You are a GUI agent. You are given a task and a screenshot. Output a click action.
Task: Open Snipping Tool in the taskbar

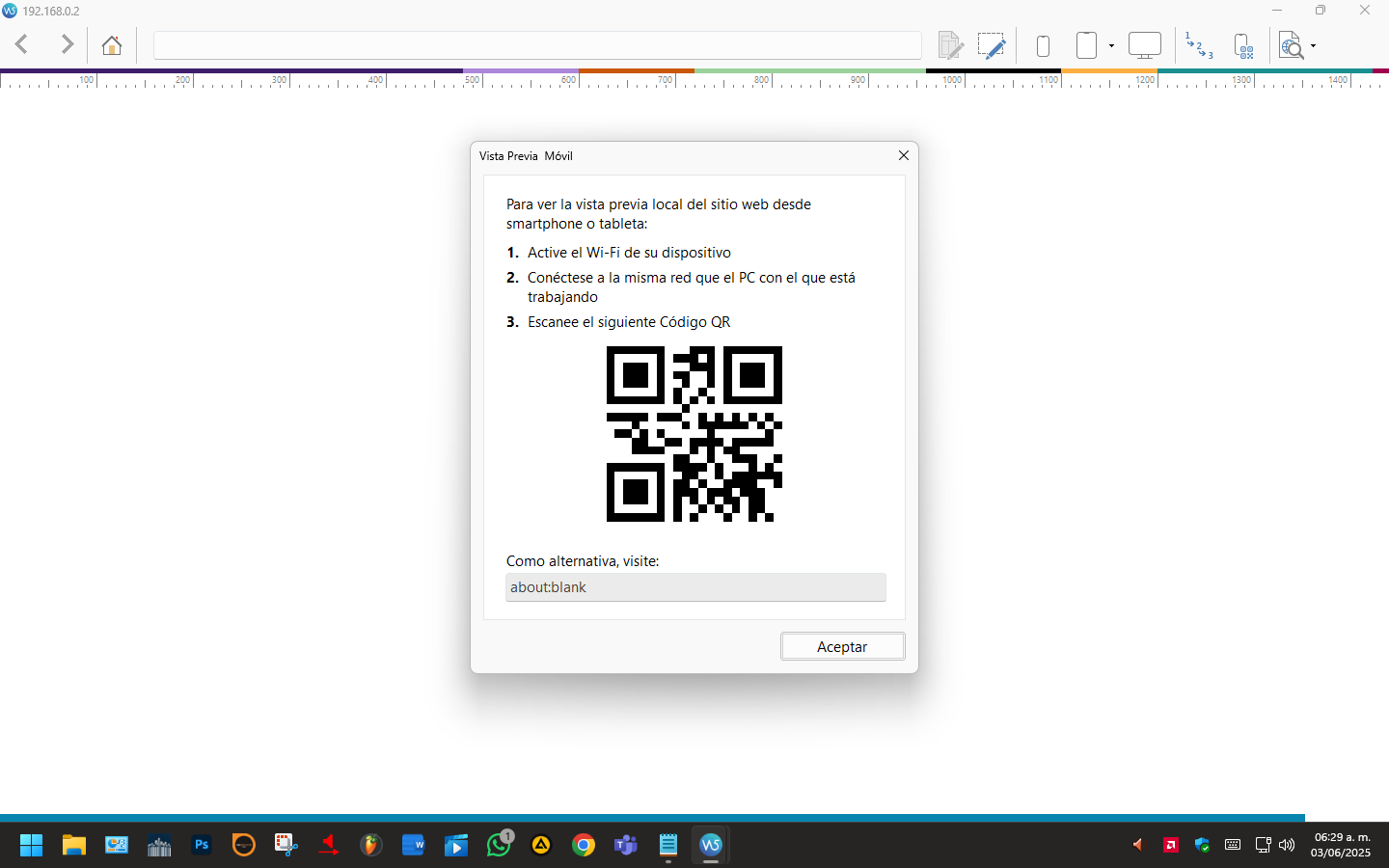click(286, 845)
